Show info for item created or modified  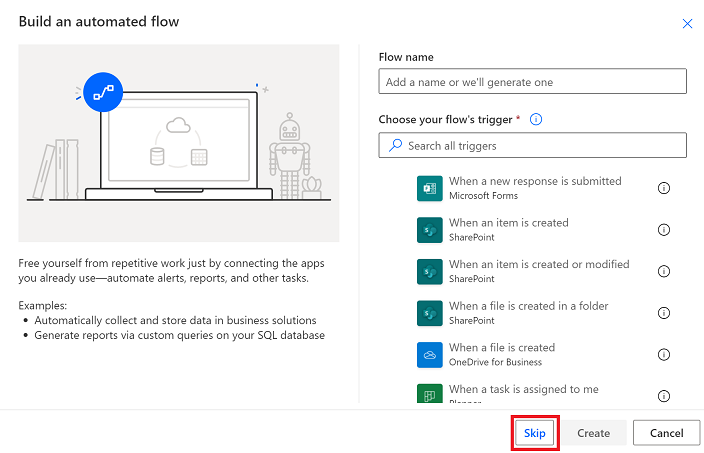tap(664, 271)
